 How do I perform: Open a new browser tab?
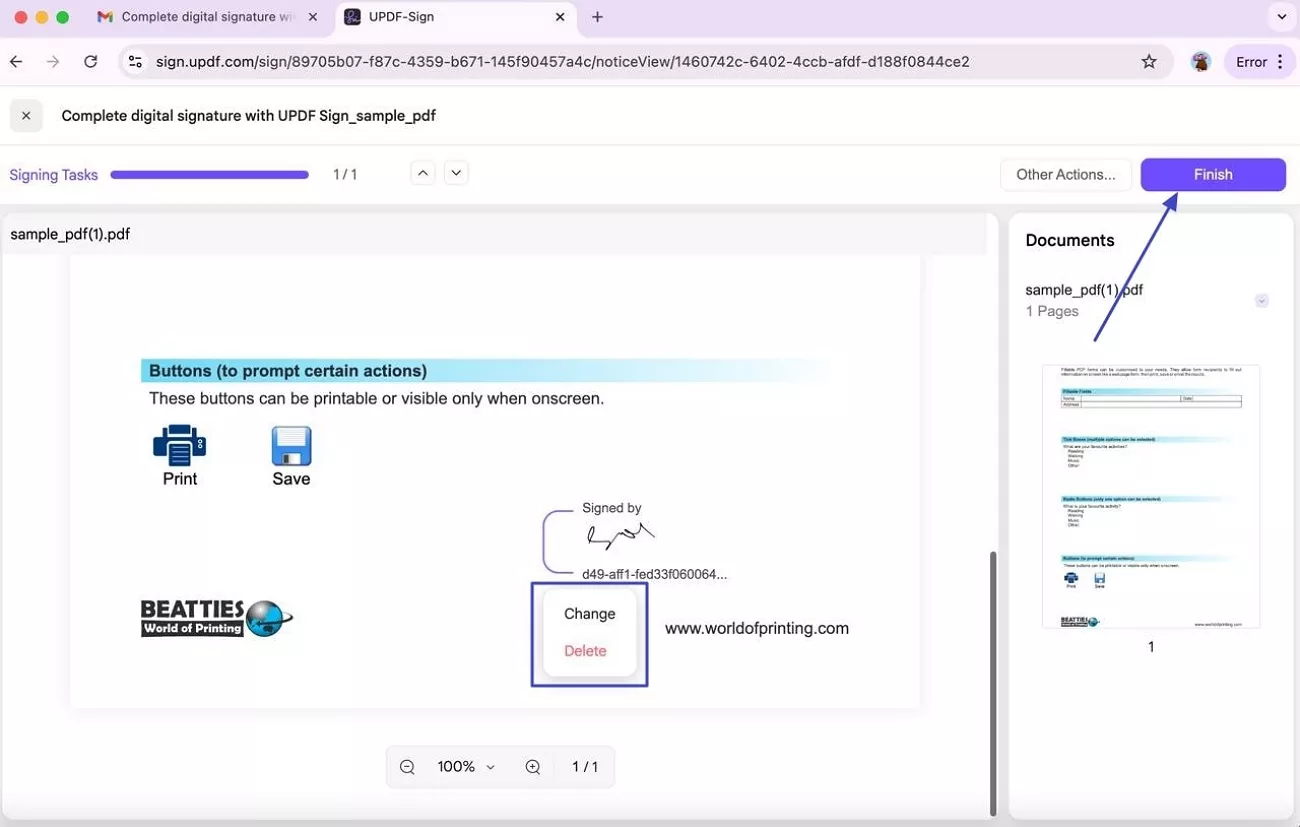coord(597,17)
